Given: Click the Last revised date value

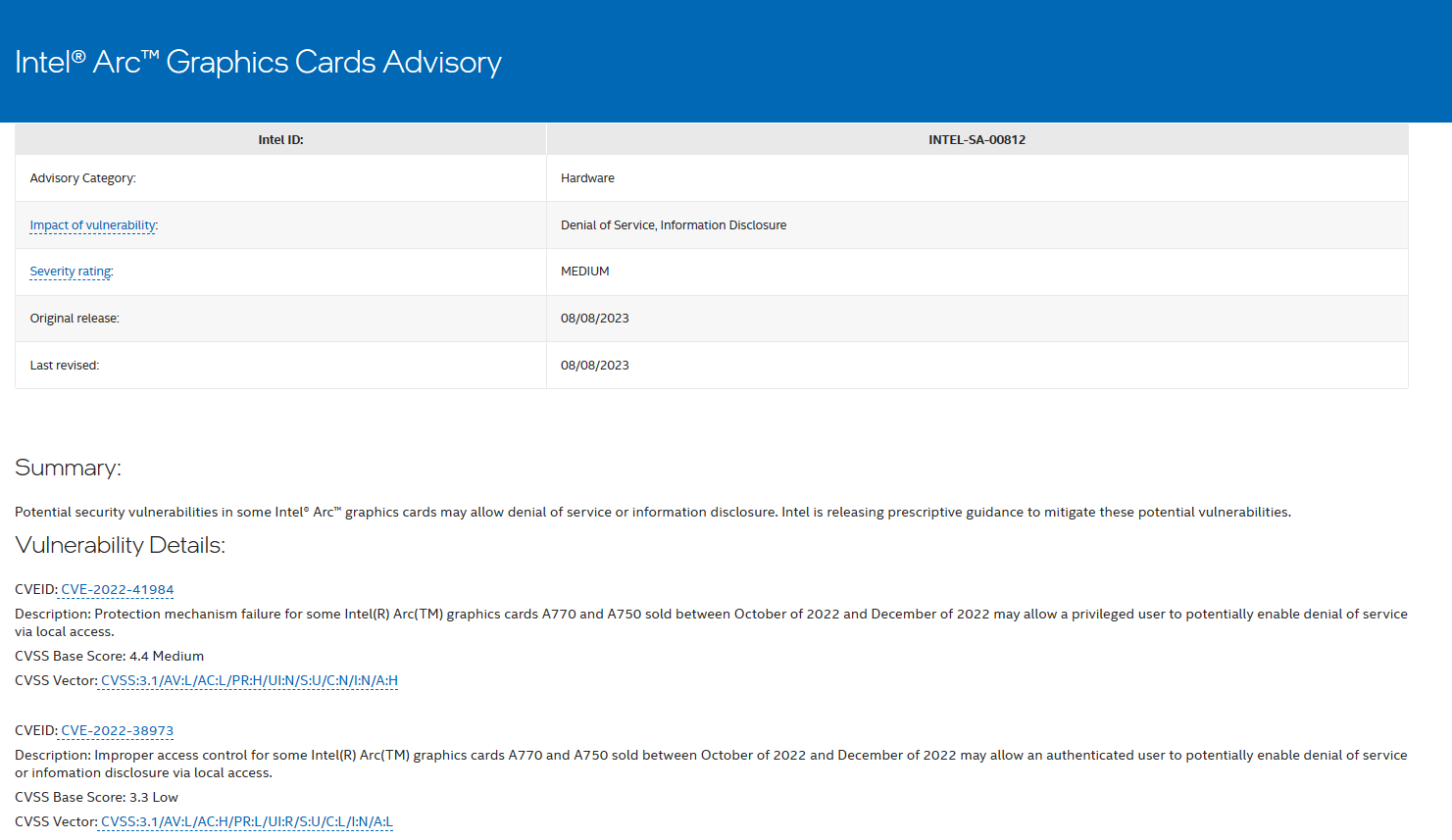Looking at the screenshot, I should [x=594, y=366].
